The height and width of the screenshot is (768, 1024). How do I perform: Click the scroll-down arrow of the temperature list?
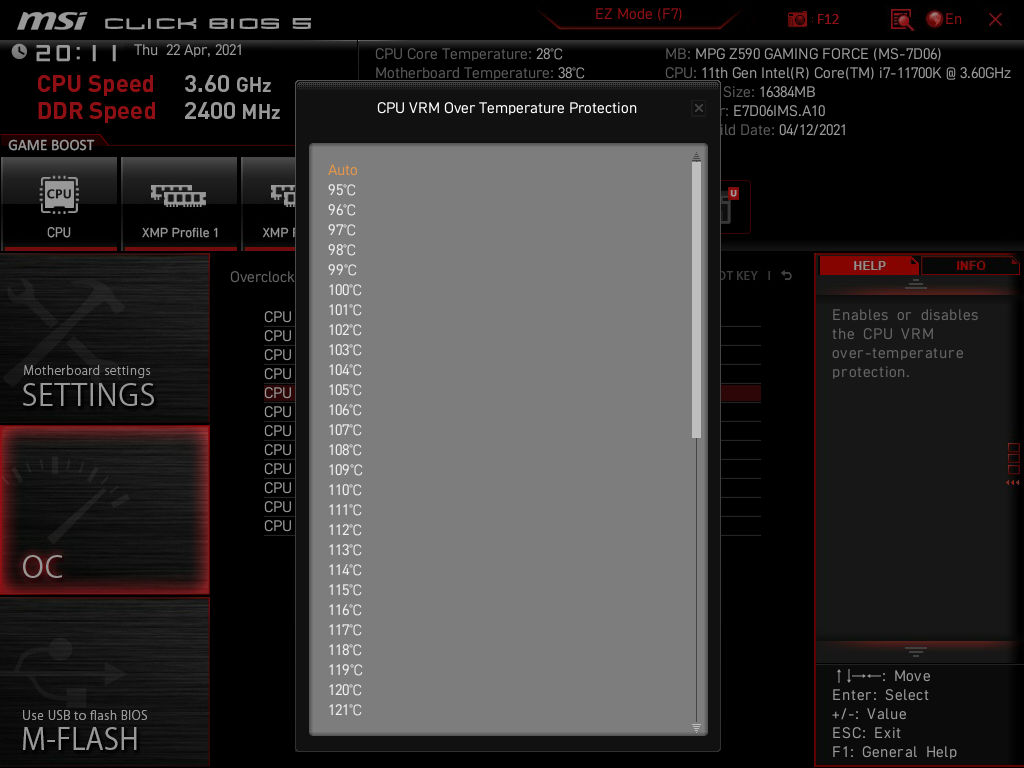coord(696,728)
